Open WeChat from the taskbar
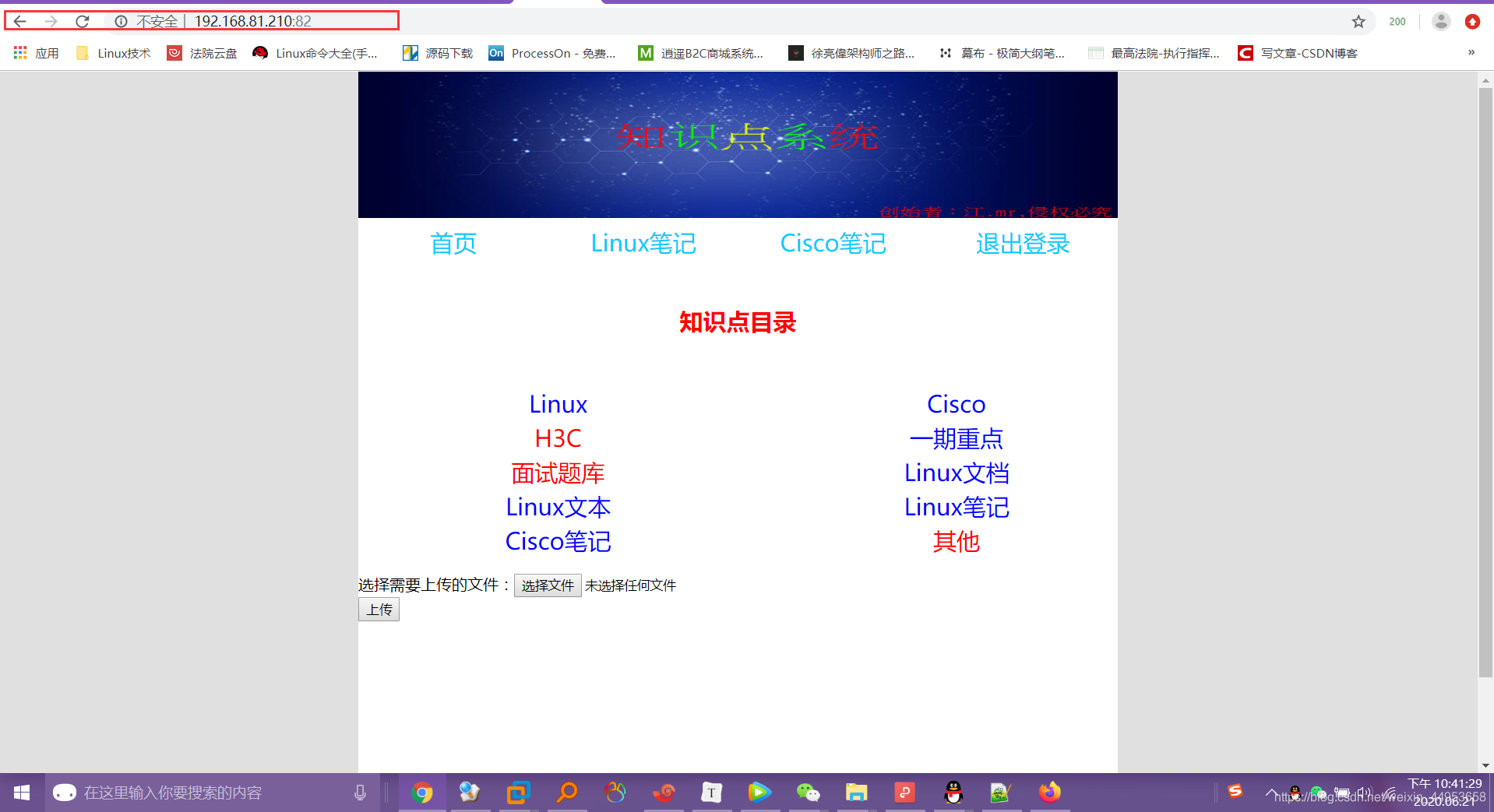 tap(808, 792)
